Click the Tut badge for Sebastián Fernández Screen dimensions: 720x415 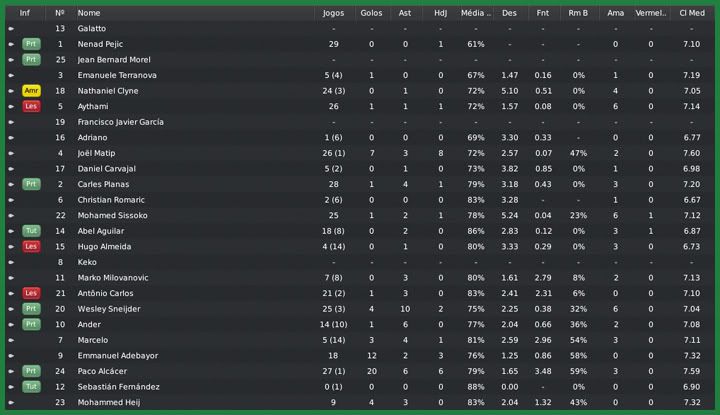click(x=31, y=387)
